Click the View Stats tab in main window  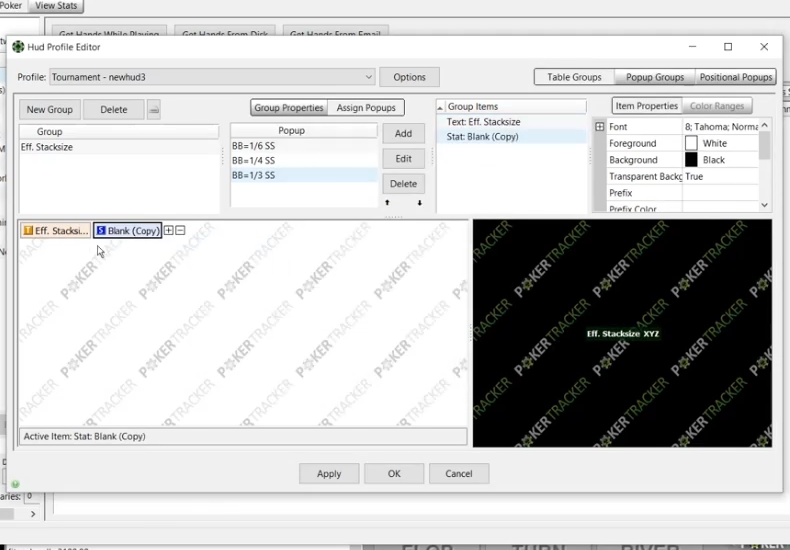[56, 6]
